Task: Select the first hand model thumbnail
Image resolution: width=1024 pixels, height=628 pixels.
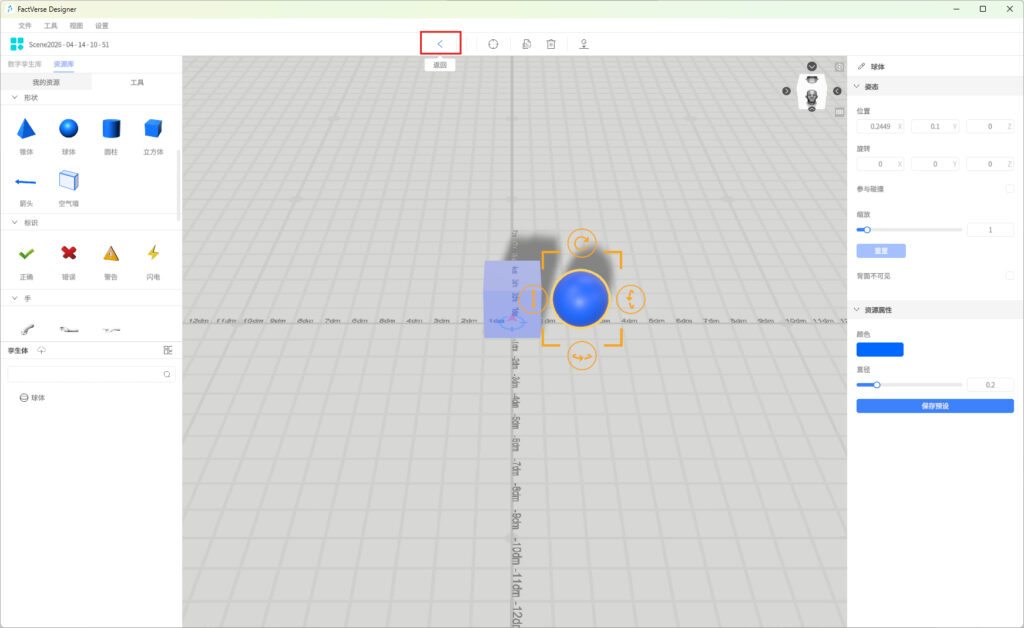Action: (27, 329)
